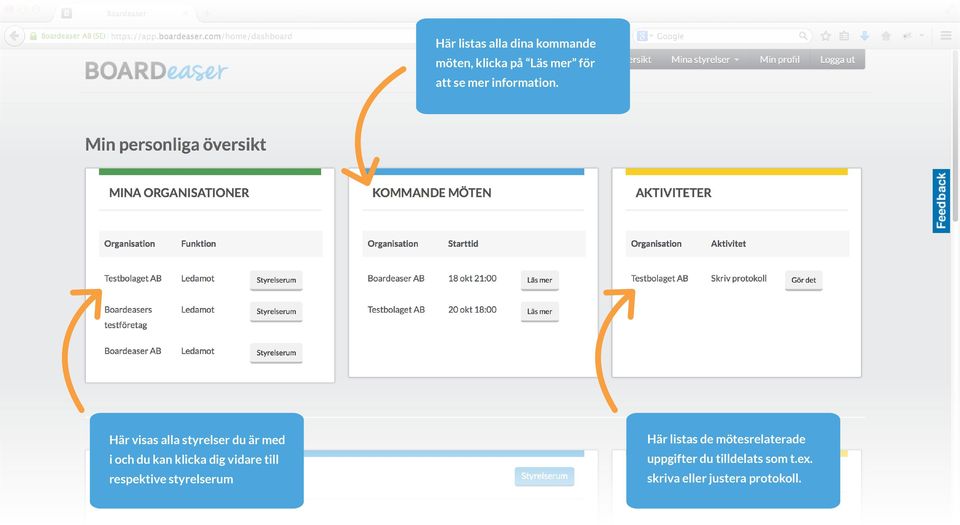Image resolution: width=960 pixels, height=525 pixels.
Task: Click the faded Styrelserum button at bottom
Action: pyautogui.click(x=544, y=476)
